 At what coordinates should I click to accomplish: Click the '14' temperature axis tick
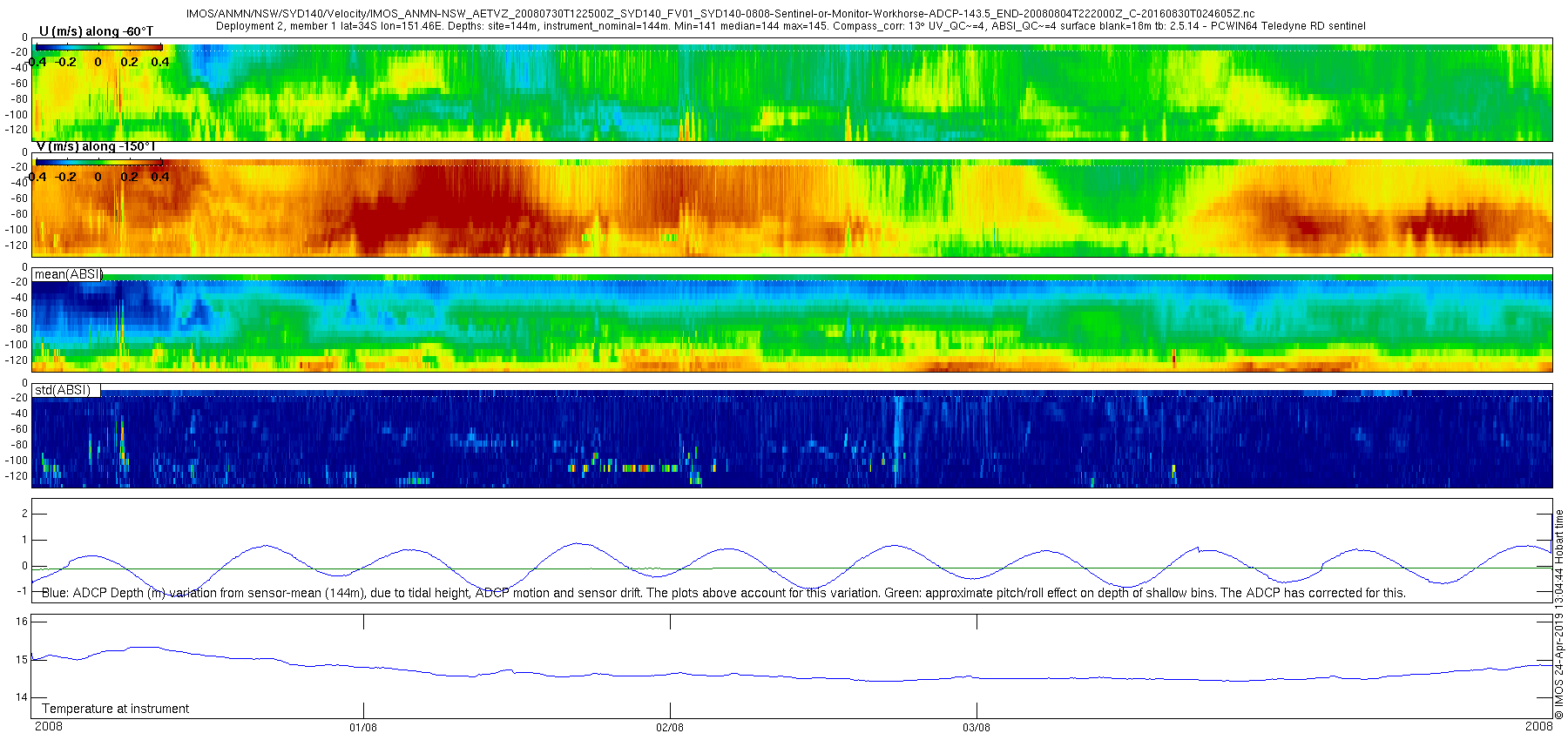click(x=22, y=696)
